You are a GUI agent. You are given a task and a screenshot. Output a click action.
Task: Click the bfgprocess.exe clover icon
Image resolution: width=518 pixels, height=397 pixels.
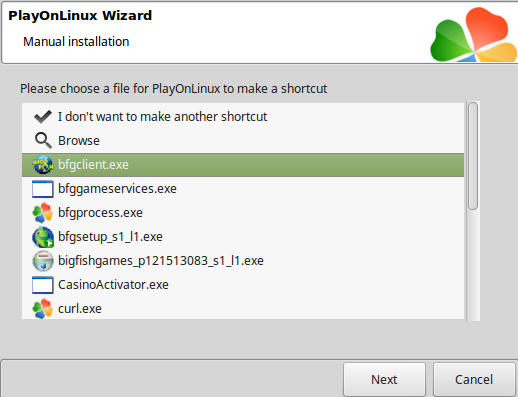point(43,213)
